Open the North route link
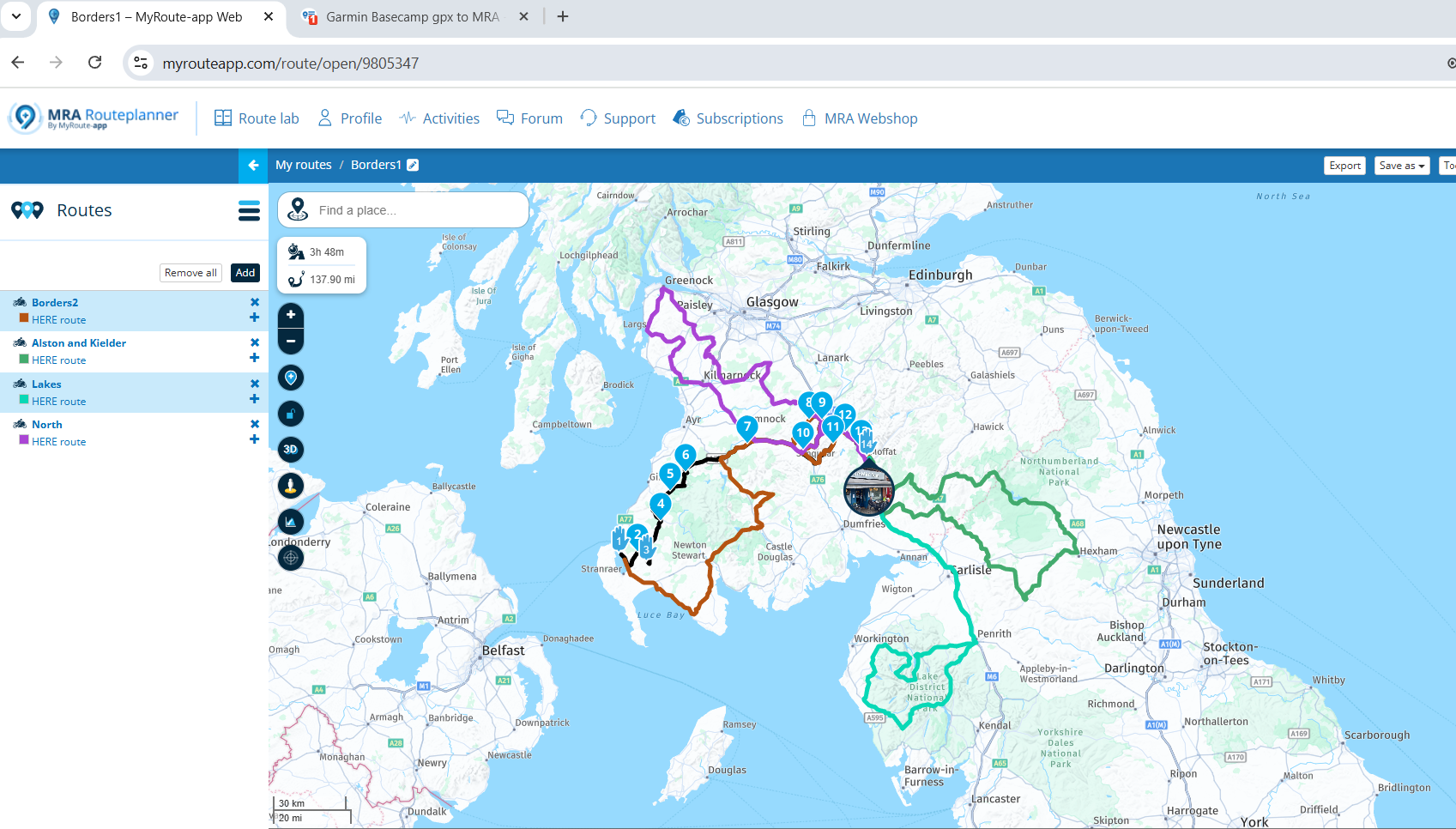The image size is (1456, 829). (x=47, y=424)
